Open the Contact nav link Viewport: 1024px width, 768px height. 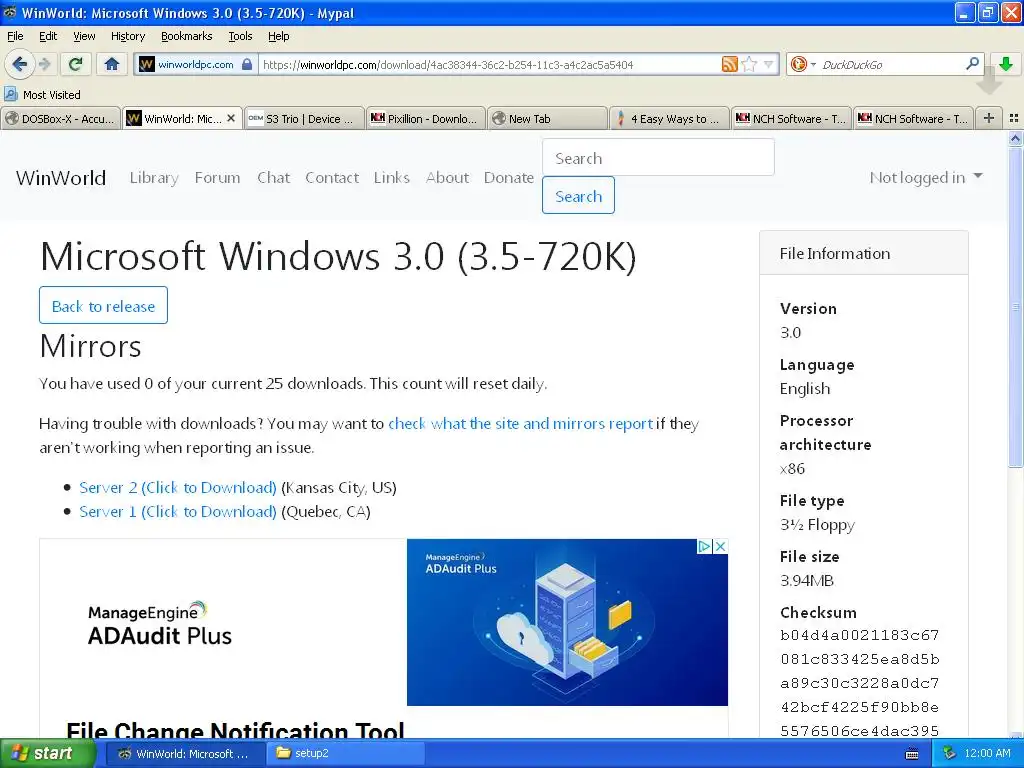(x=332, y=178)
